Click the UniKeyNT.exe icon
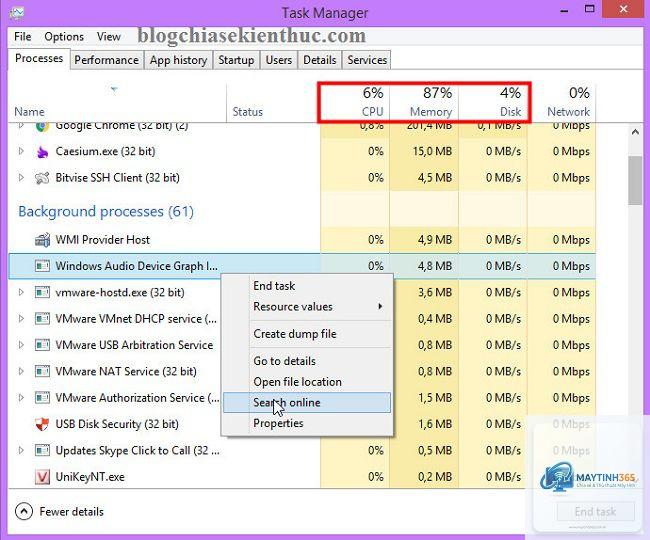The width and height of the screenshot is (650, 540). pyautogui.click(x=42, y=477)
